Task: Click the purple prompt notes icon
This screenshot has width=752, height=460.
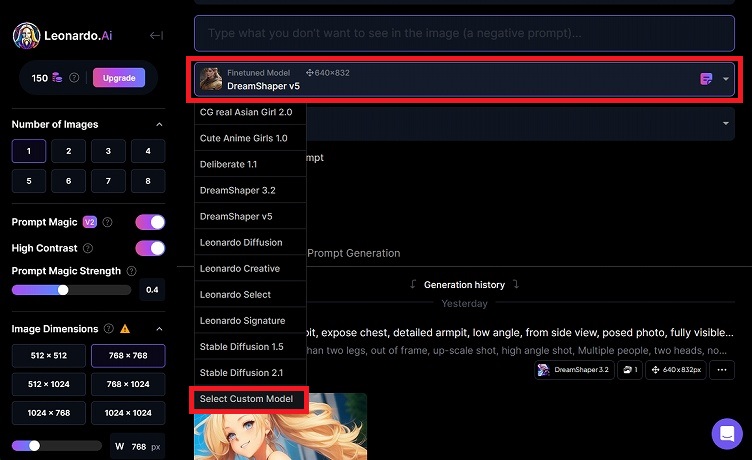Action: [x=706, y=79]
